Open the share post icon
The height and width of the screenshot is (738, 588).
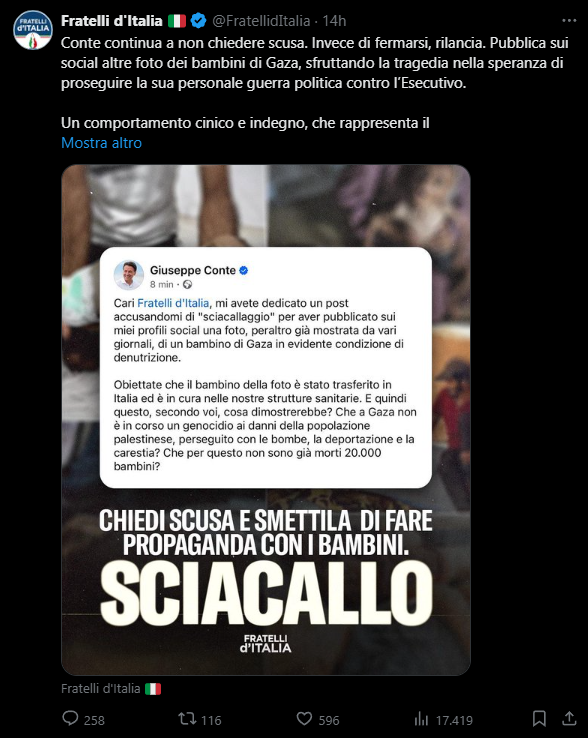pyautogui.click(x=569, y=718)
